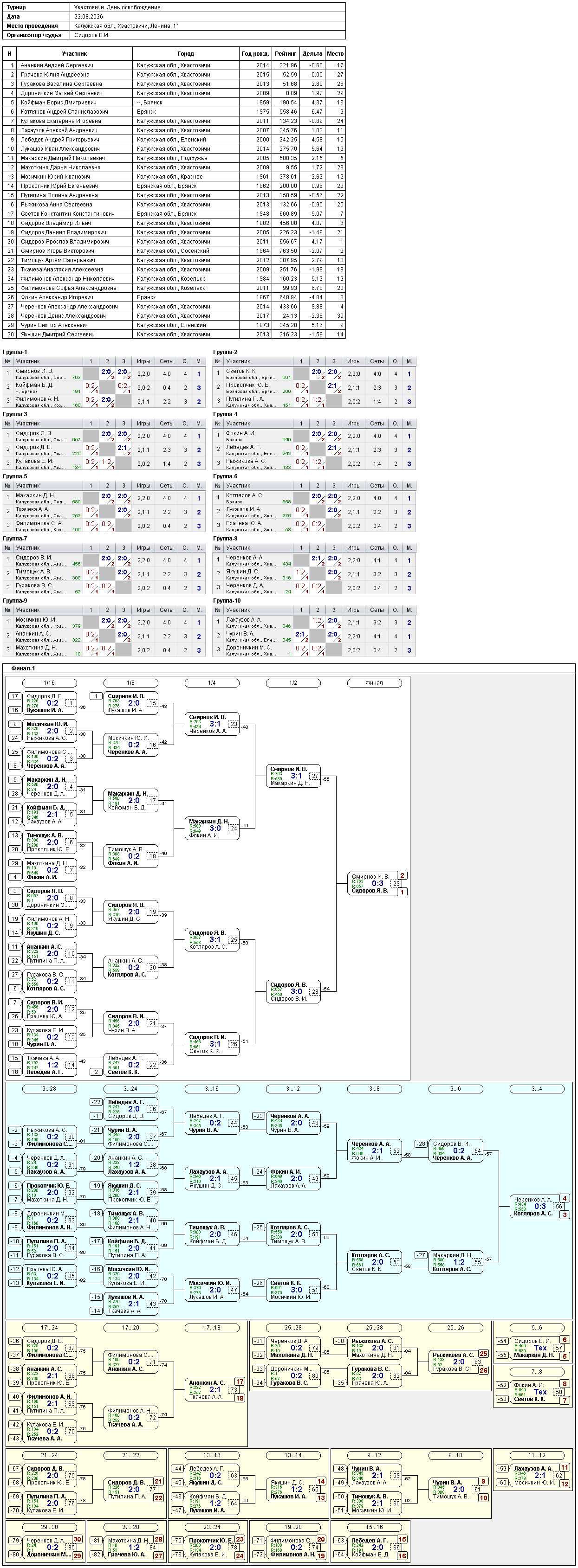Click the venue address "Калужская обл., Хвастовичи, Ленина, 11"
The image size is (578, 1568).
click(127, 26)
